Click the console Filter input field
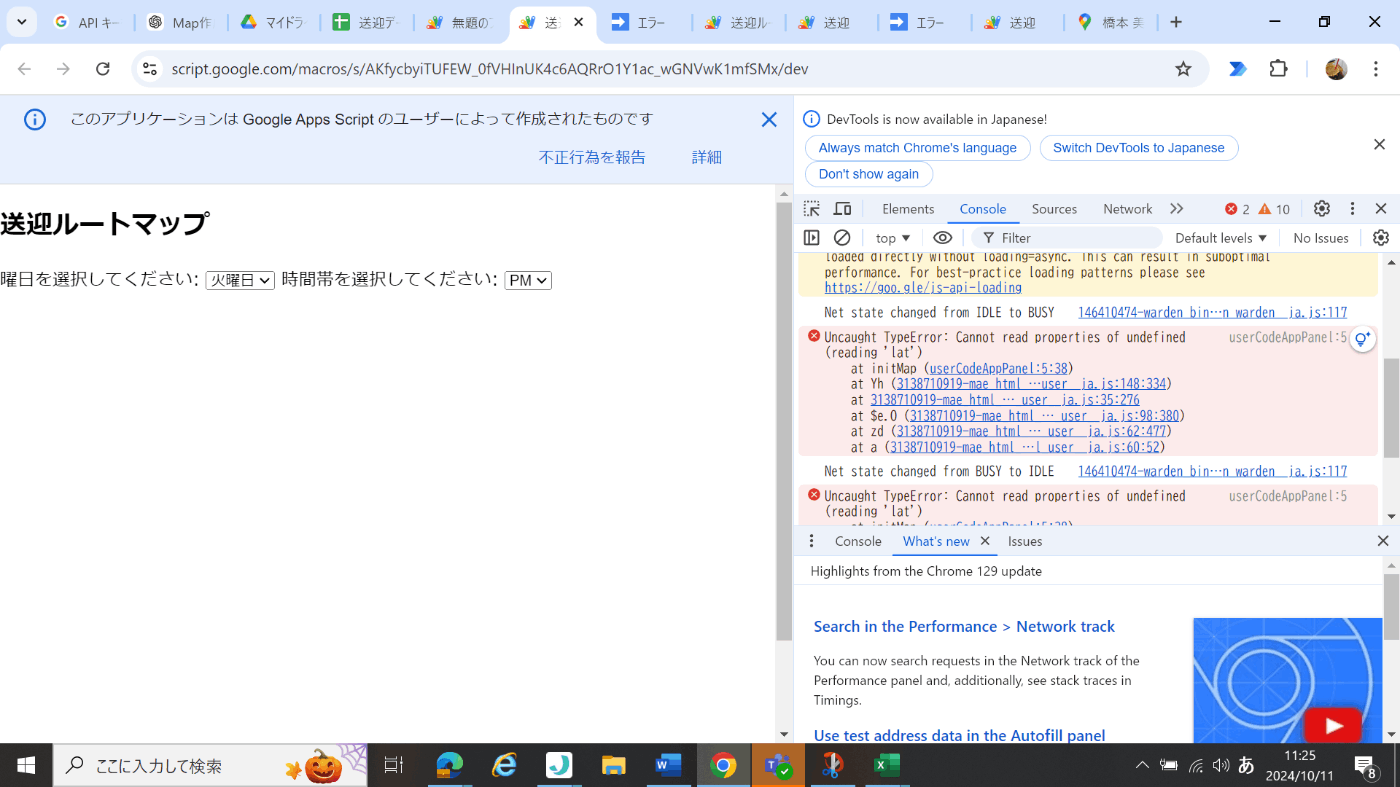The image size is (1400, 787). [x=1066, y=238]
